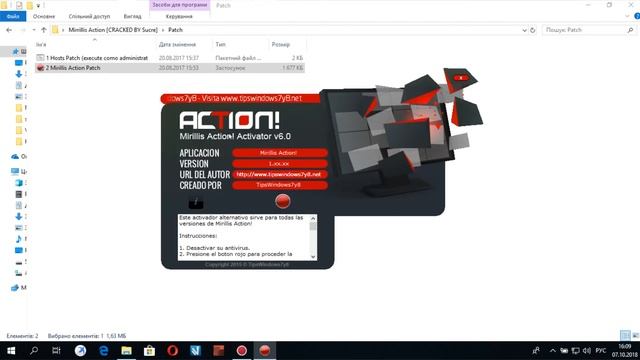Click the breadcrumb chevron before Patch
The width and height of the screenshot is (640, 360).
click(x=163, y=30)
